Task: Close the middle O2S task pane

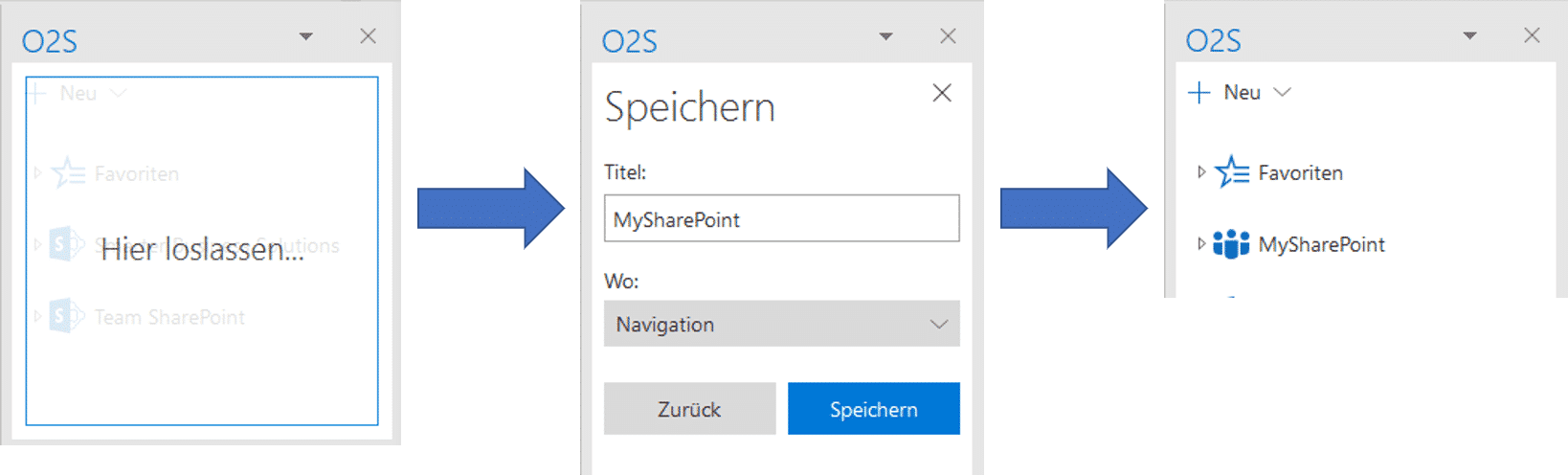Action: (x=948, y=36)
